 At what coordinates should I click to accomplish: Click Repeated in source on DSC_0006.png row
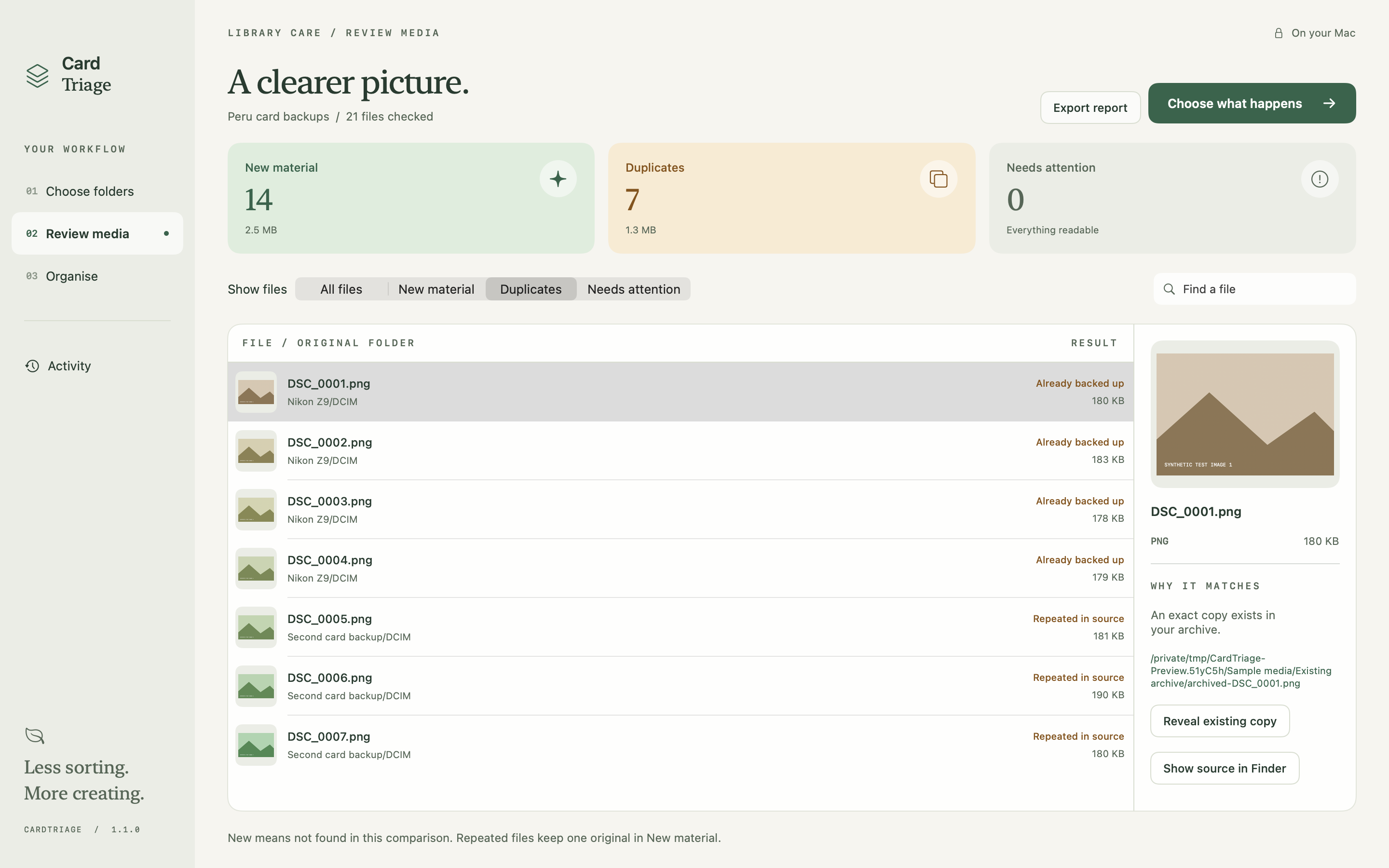coord(1078,678)
